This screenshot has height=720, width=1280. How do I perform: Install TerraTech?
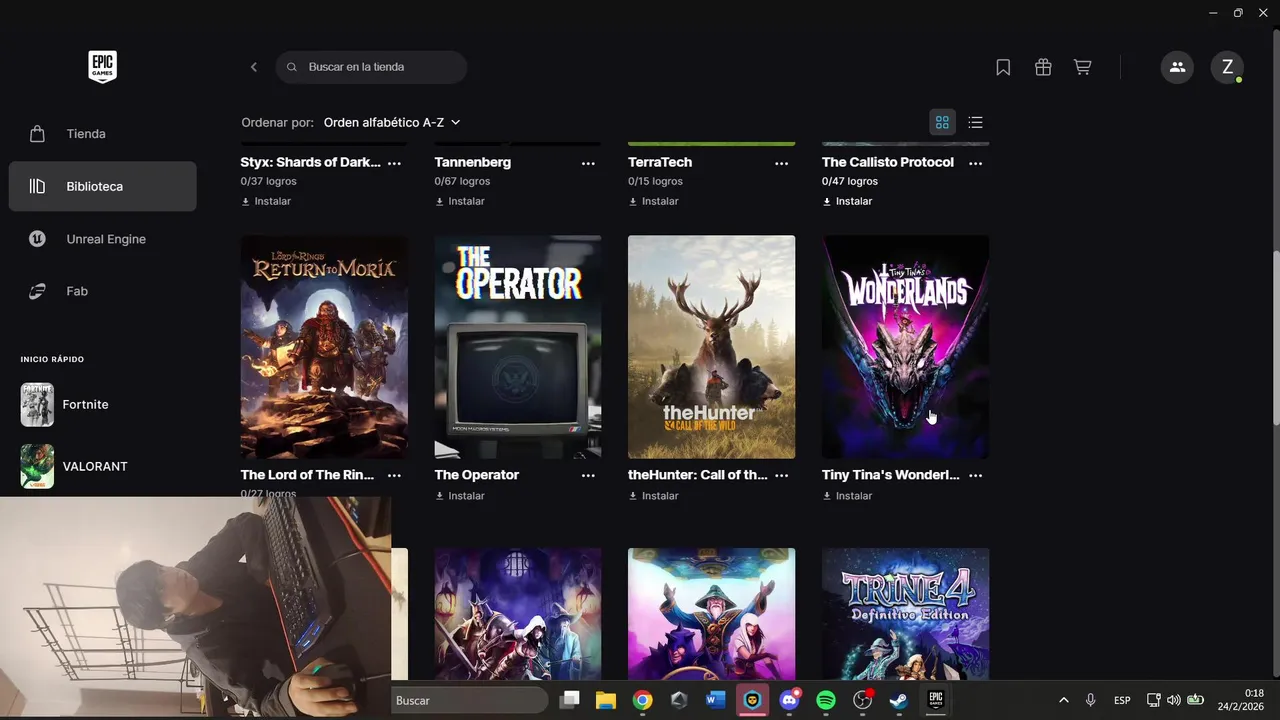(654, 201)
